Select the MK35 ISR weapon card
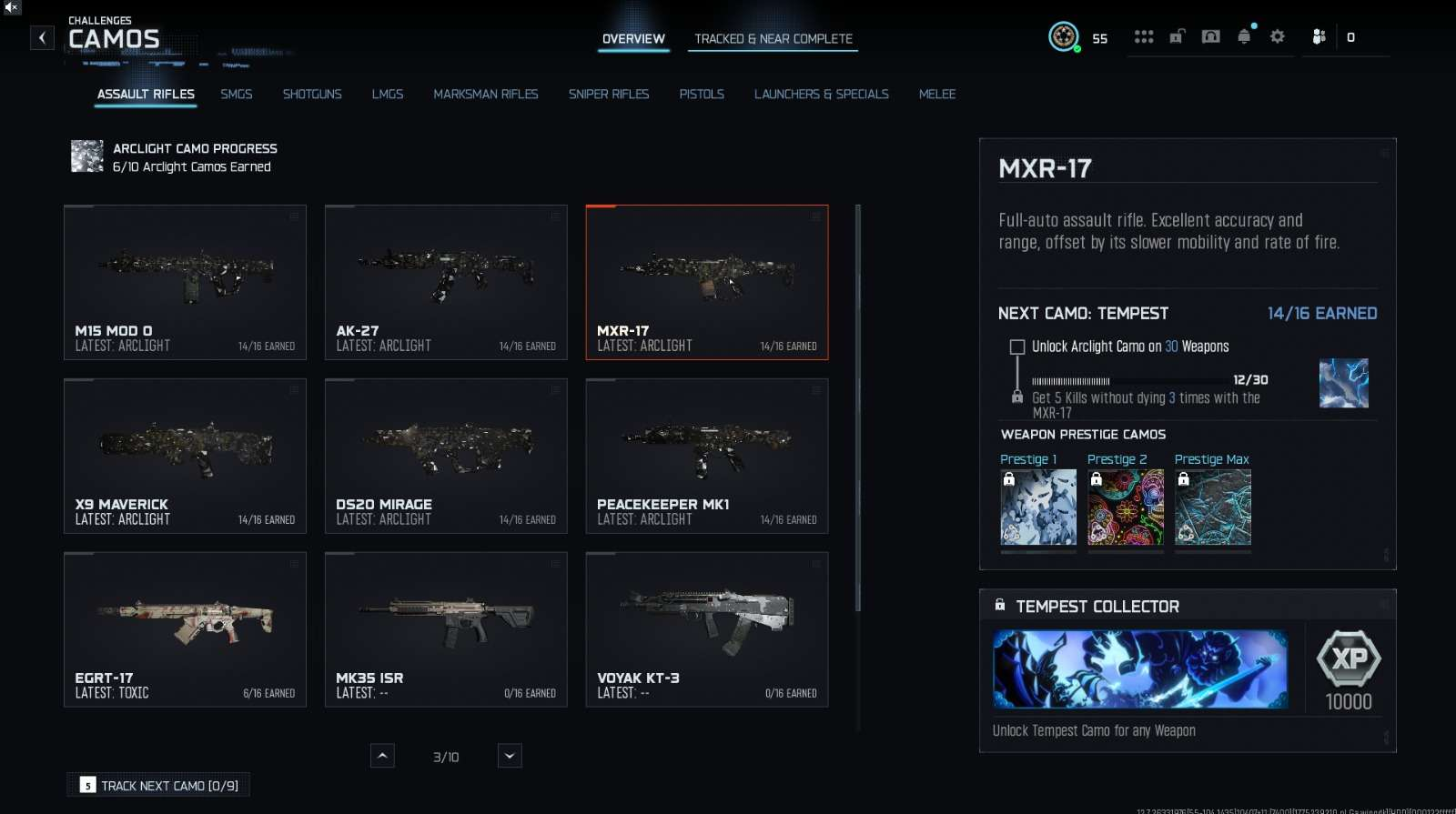Image resolution: width=1456 pixels, height=814 pixels. pyautogui.click(x=446, y=629)
